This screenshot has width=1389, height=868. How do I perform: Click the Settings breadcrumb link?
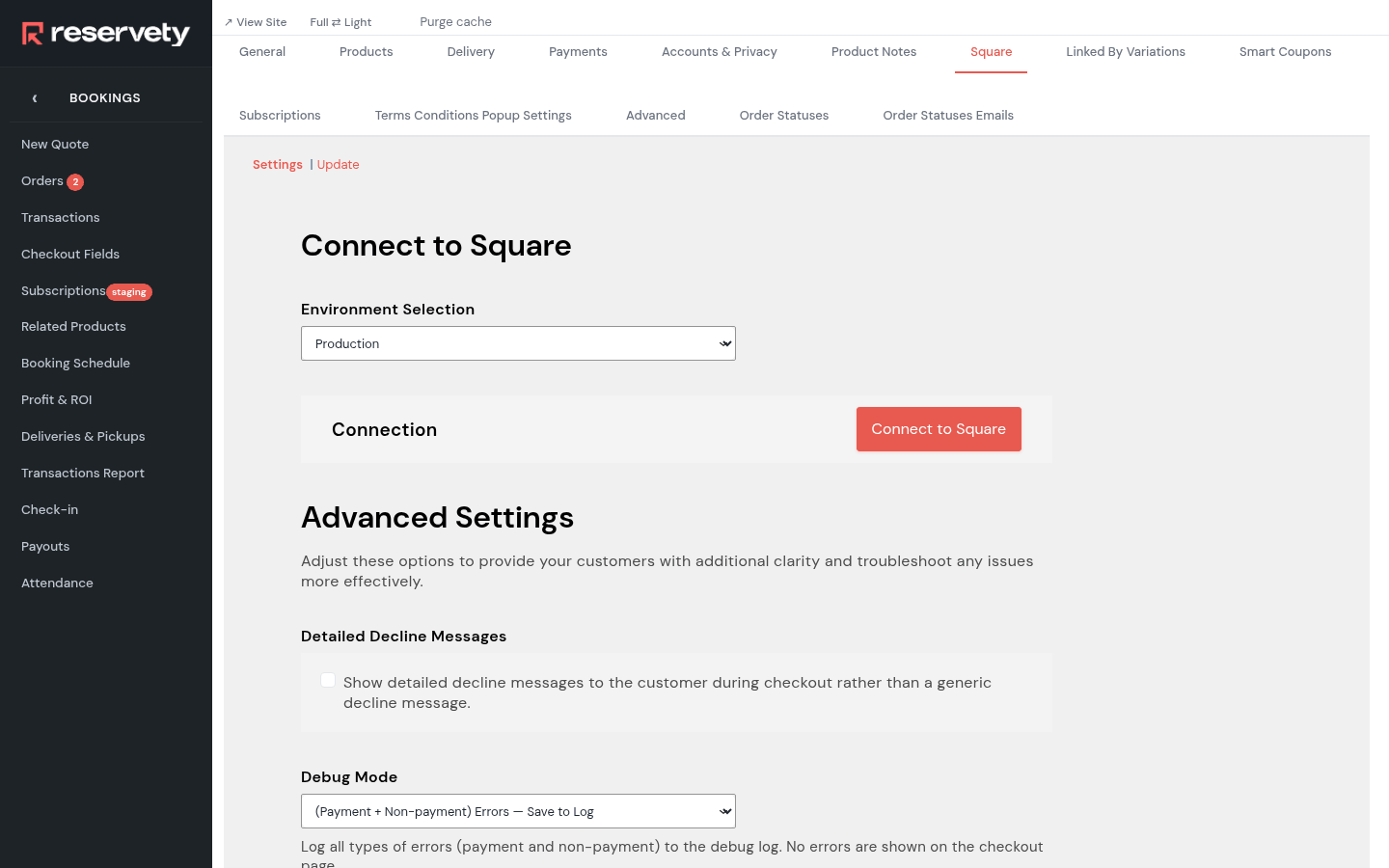(278, 165)
